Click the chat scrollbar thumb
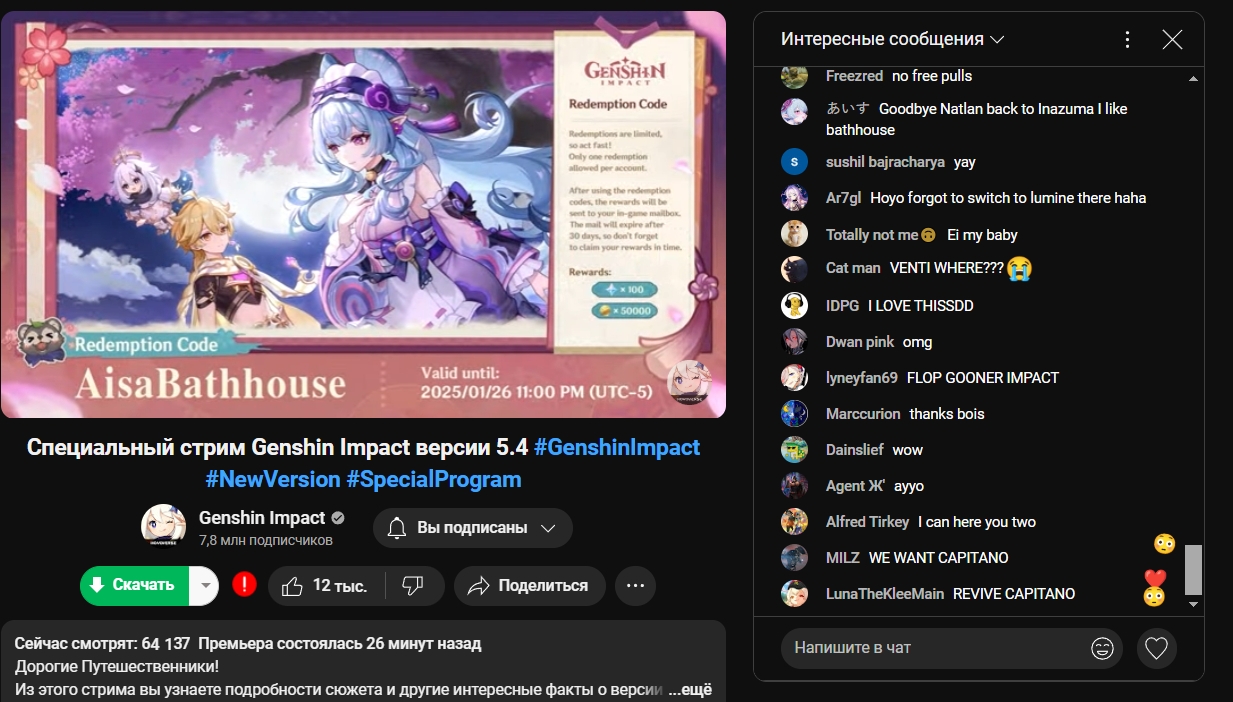Viewport: 1233px width, 702px height. [1193, 570]
